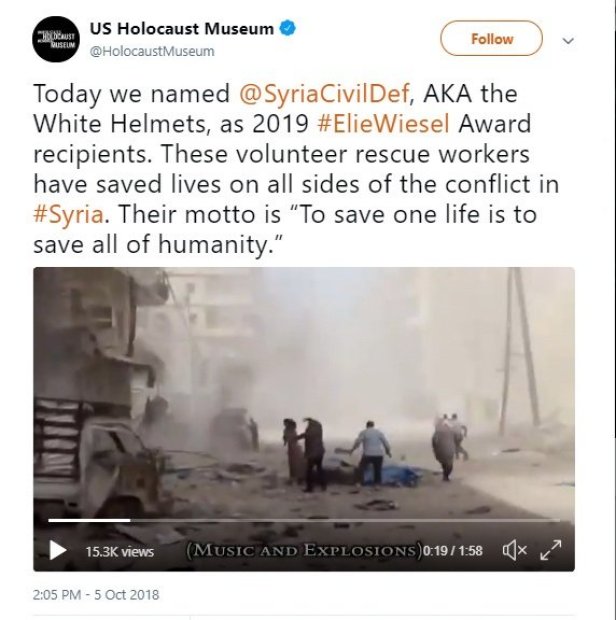Open the #Syria hashtag link

point(68,215)
